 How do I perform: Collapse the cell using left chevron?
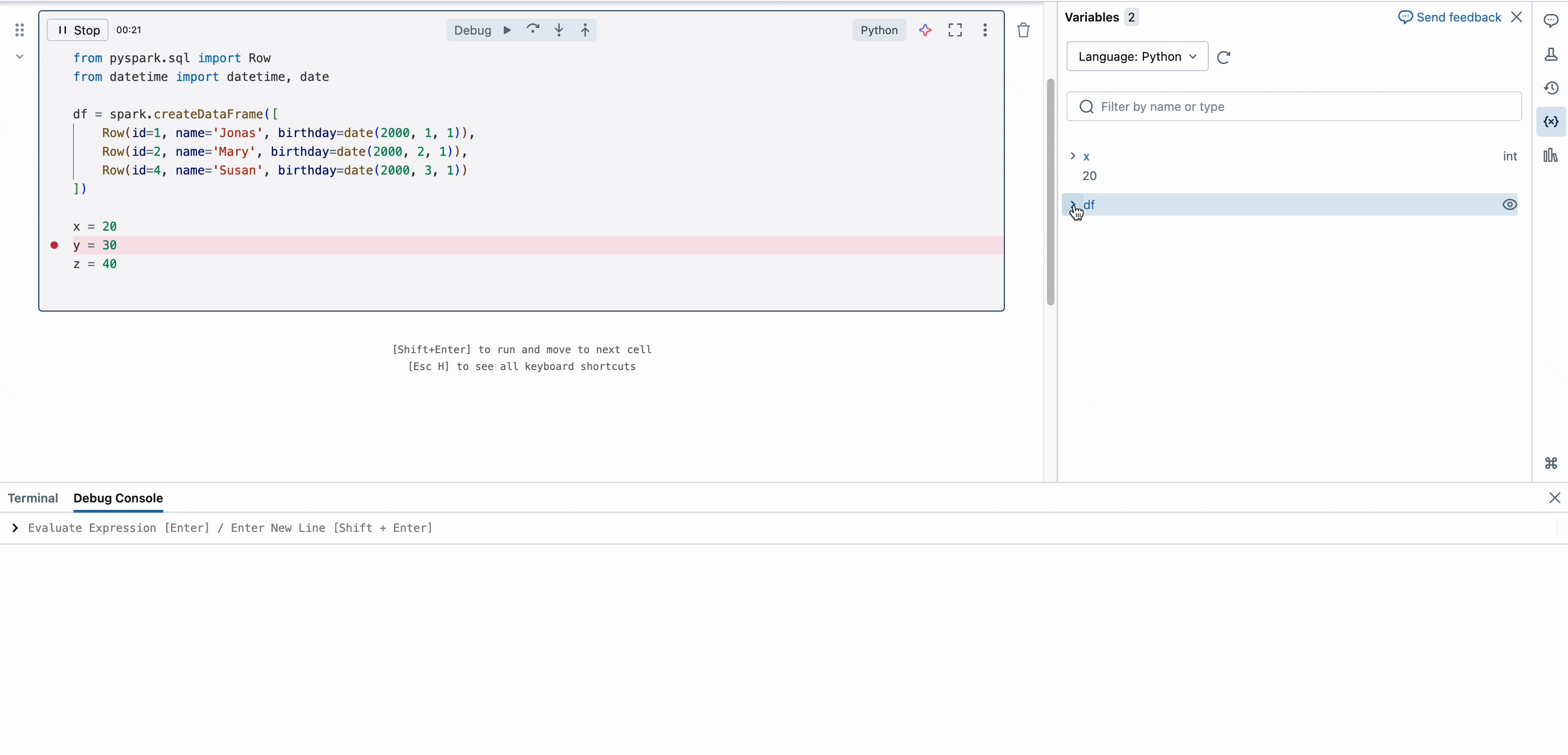tap(20, 57)
